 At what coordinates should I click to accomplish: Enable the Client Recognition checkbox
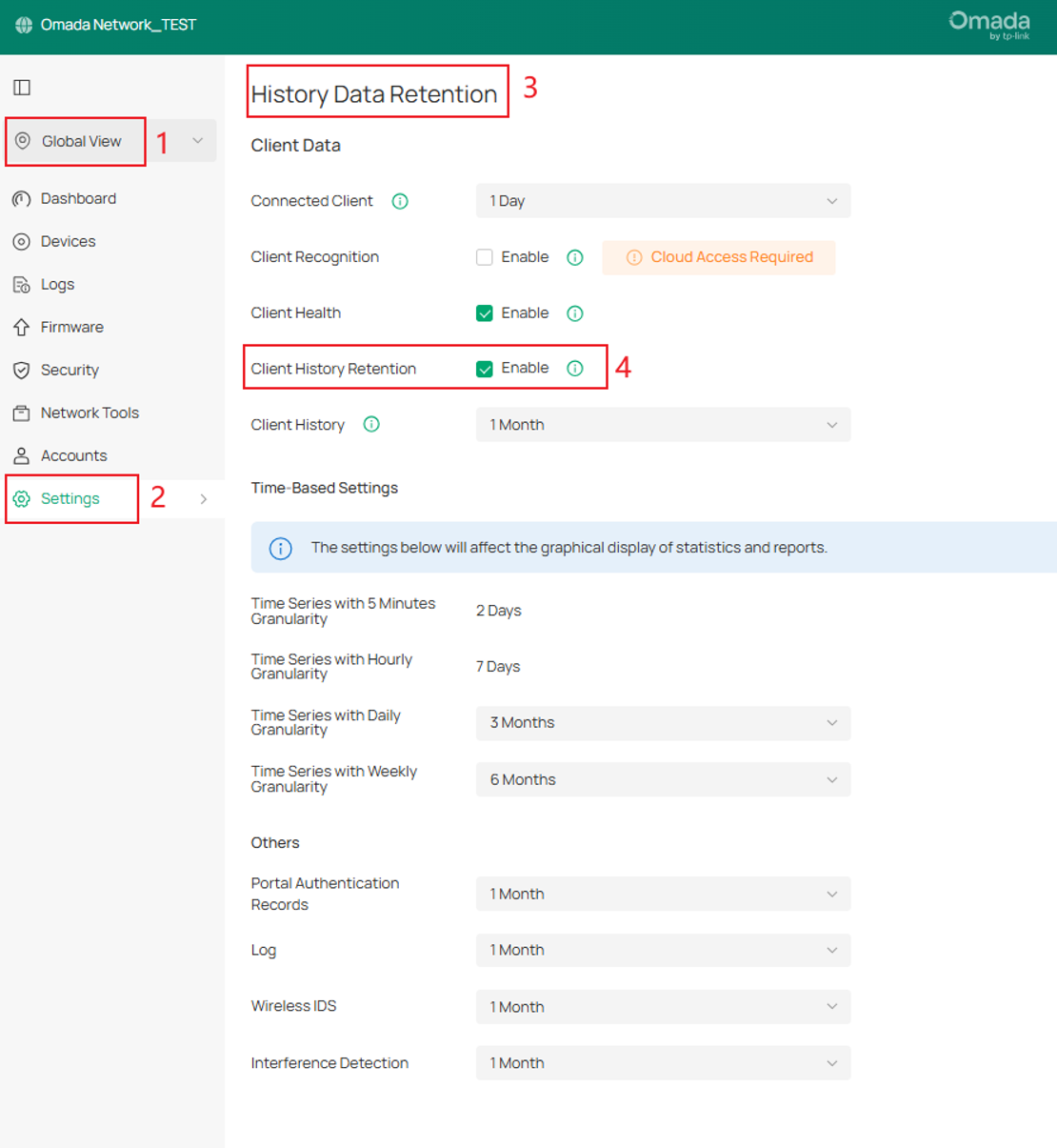click(x=485, y=257)
